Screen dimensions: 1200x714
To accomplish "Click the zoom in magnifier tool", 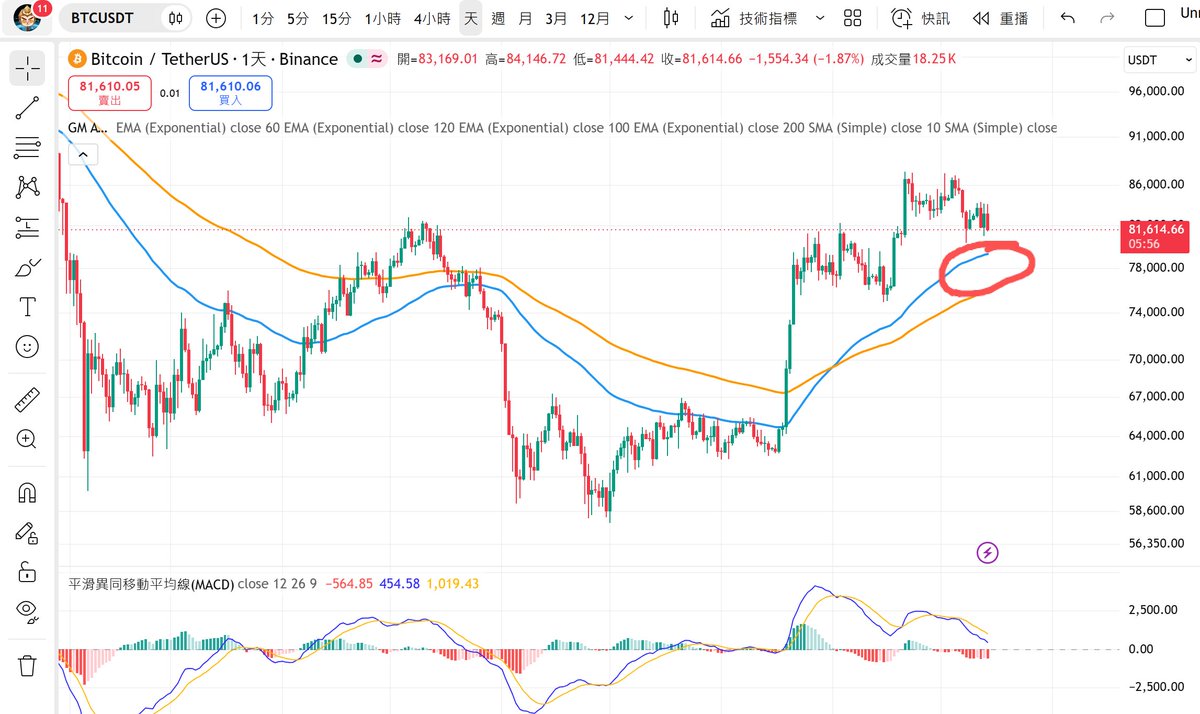I will pyautogui.click(x=27, y=439).
